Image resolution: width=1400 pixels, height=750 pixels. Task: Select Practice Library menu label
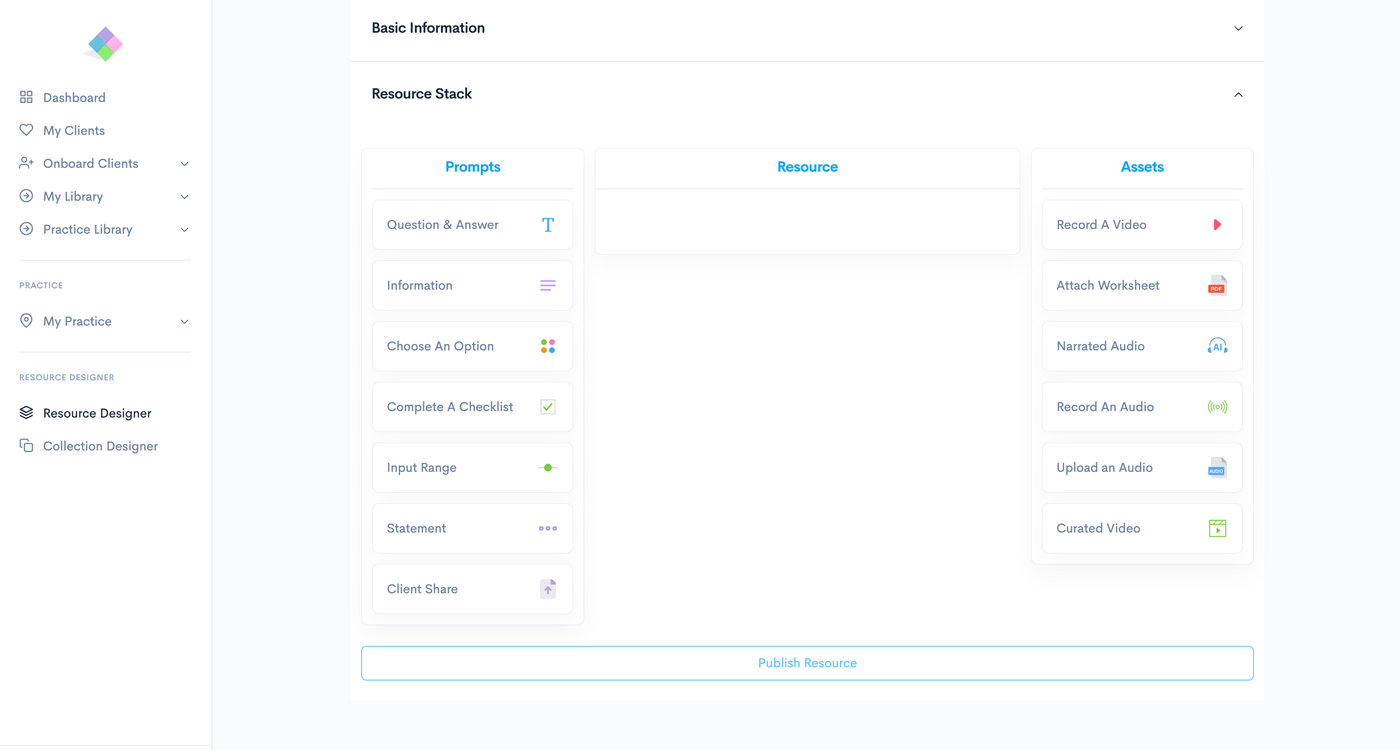click(x=87, y=229)
